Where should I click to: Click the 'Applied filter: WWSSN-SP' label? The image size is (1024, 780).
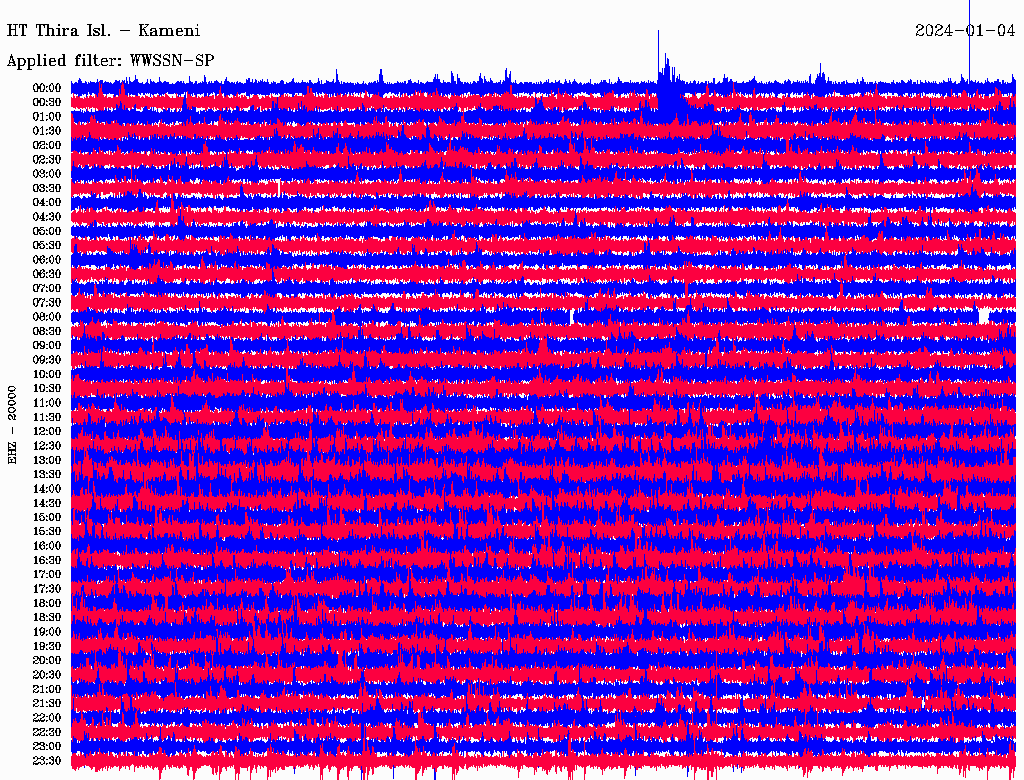pos(110,61)
